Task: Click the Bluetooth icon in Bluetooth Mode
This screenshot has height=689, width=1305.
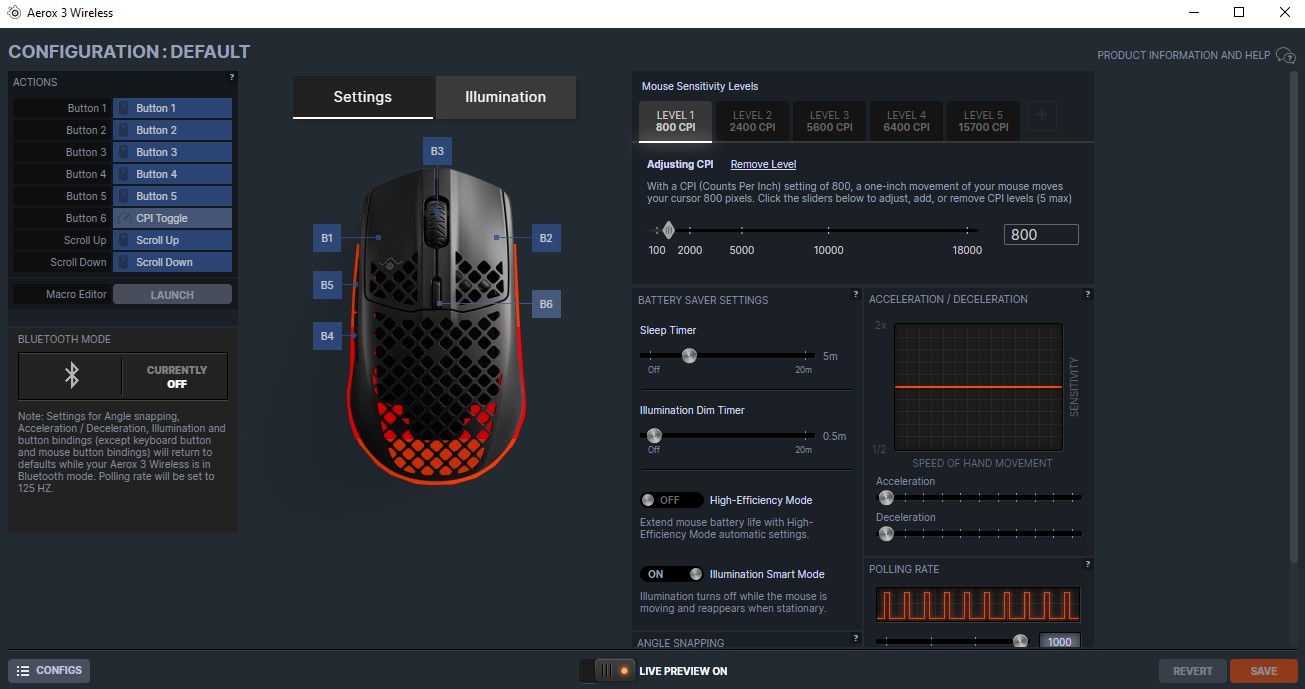Action: pyautogui.click(x=71, y=376)
